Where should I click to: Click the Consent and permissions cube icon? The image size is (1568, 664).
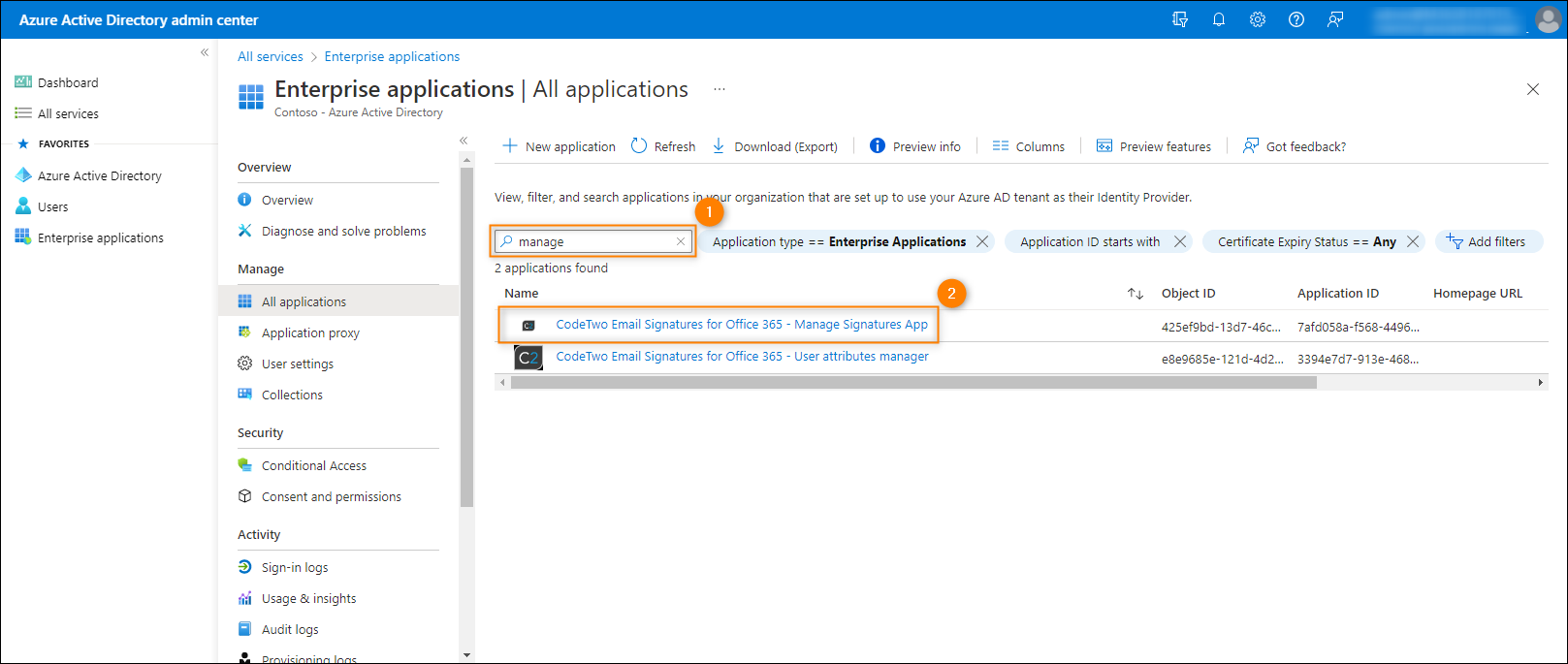pyautogui.click(x=244, y=496)
